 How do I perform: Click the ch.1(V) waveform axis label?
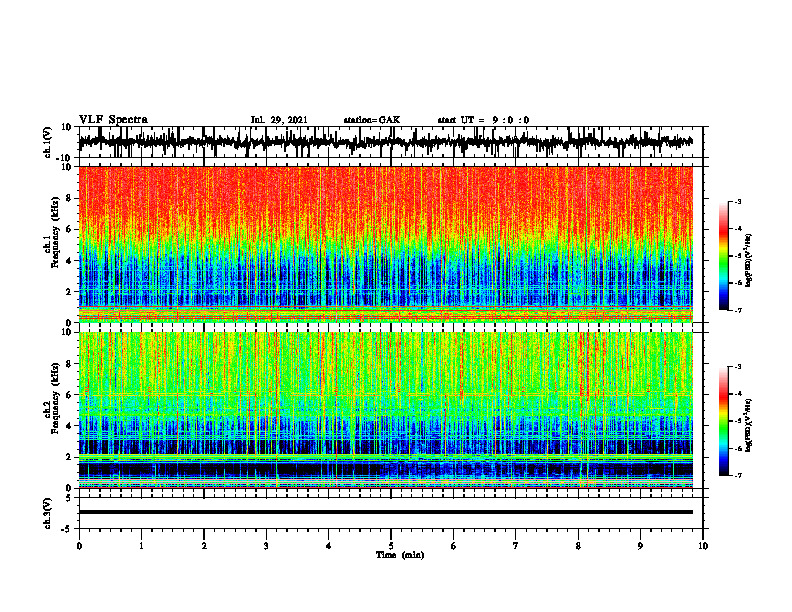tap(47, 141)
